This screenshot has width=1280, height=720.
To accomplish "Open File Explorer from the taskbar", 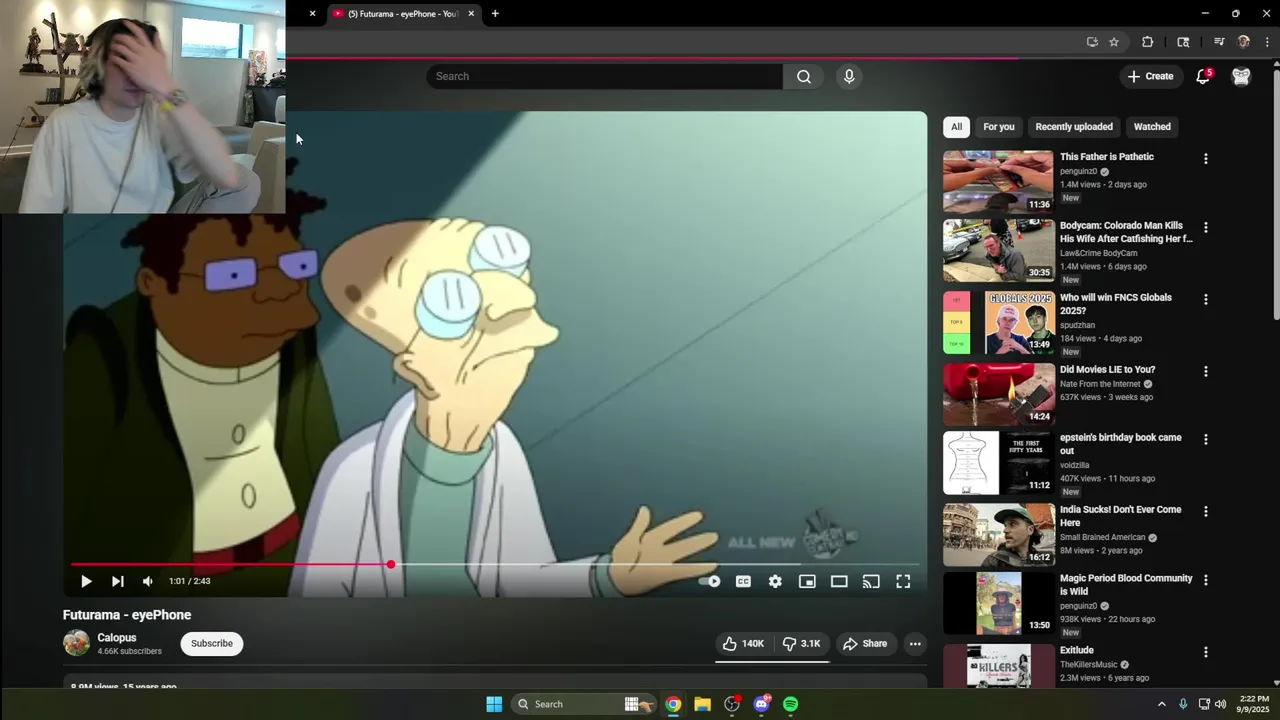I will pos(702,704).
